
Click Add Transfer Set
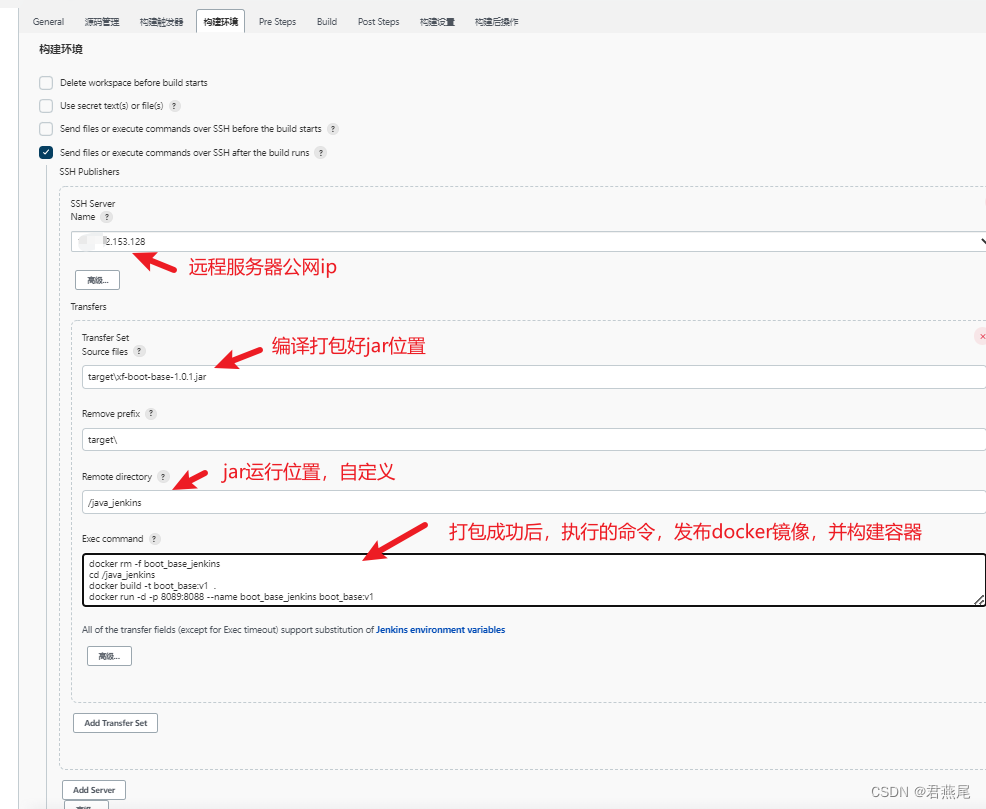click(x=116, y=723)
